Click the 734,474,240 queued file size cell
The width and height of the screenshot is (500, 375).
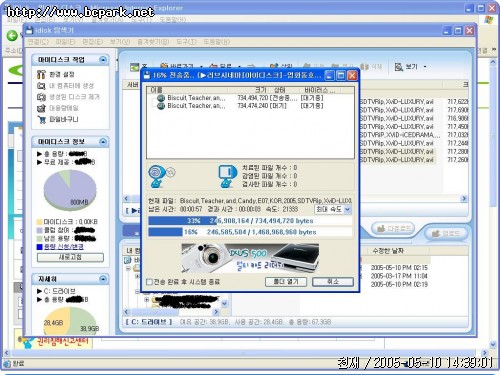click(253, 106)
